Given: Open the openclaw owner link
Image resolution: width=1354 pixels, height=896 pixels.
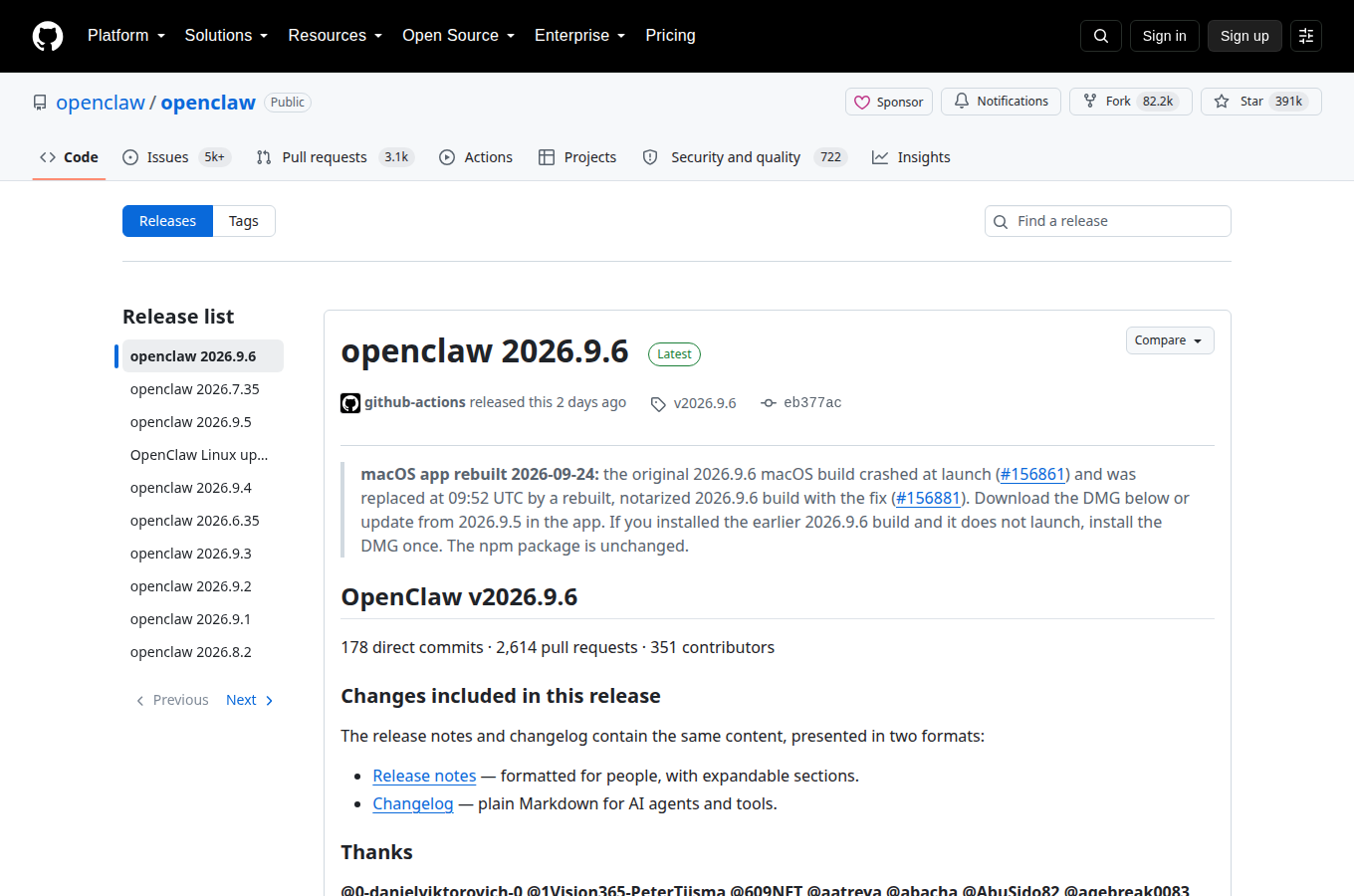Looking at the screenshot, I should (101, 103).
